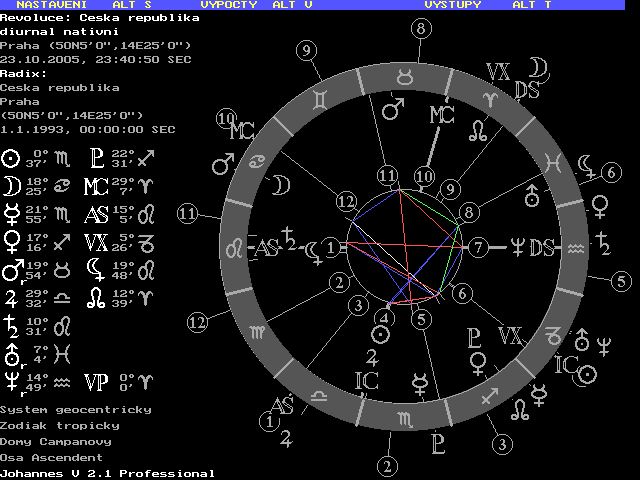The image size is (640, 480).
Task: Click the outer house 11 marker on the left
Action: (x=187, y=213)
